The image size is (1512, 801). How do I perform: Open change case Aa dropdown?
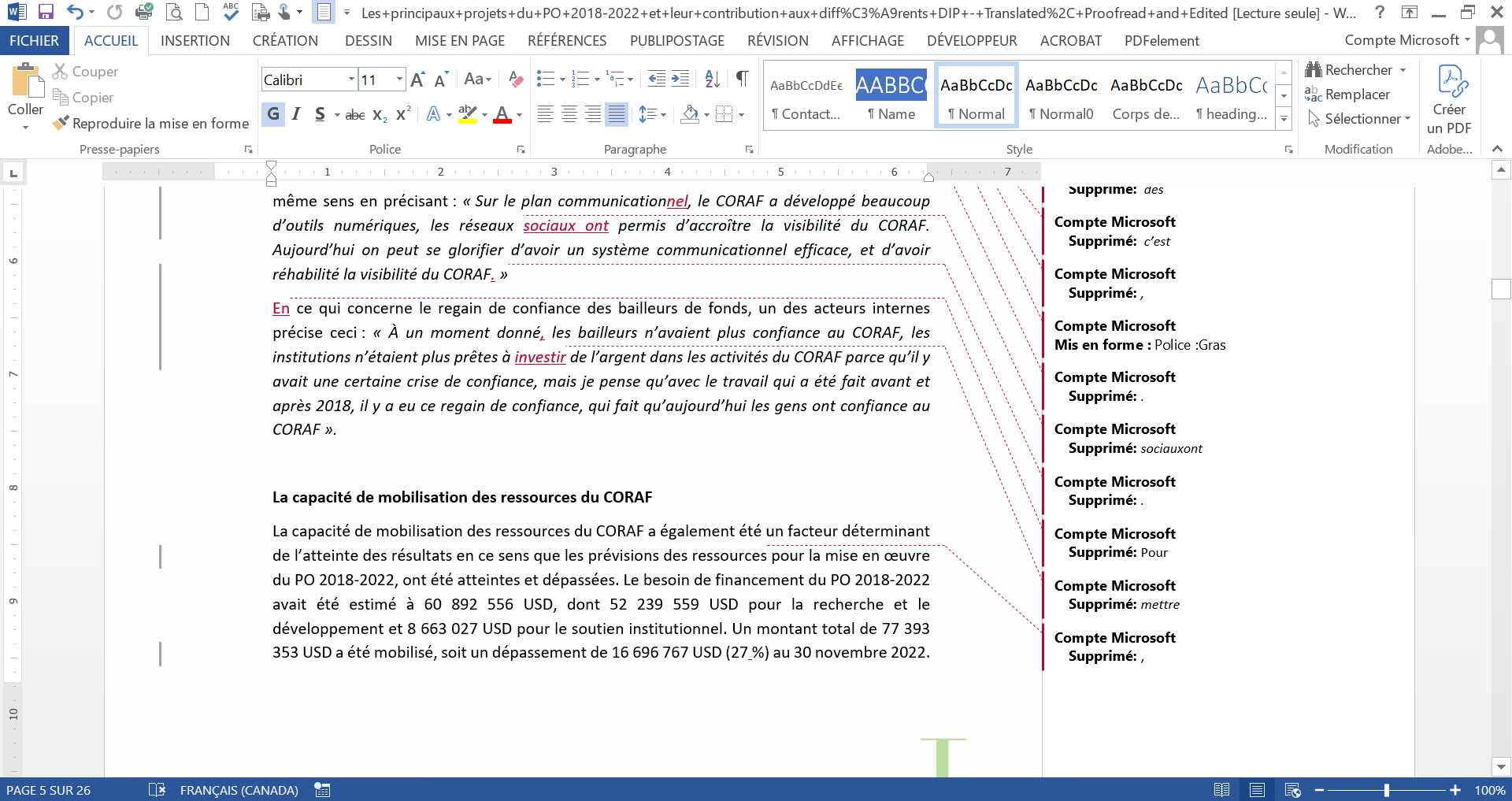(477, 79)
